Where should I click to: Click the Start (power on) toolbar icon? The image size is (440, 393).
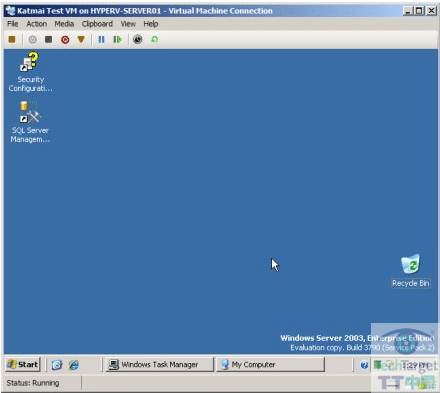point(32,39)
